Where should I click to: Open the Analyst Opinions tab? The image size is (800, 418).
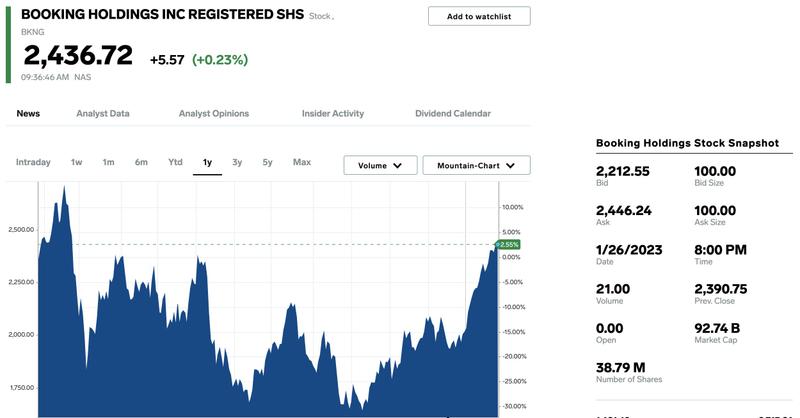[214, 113]
